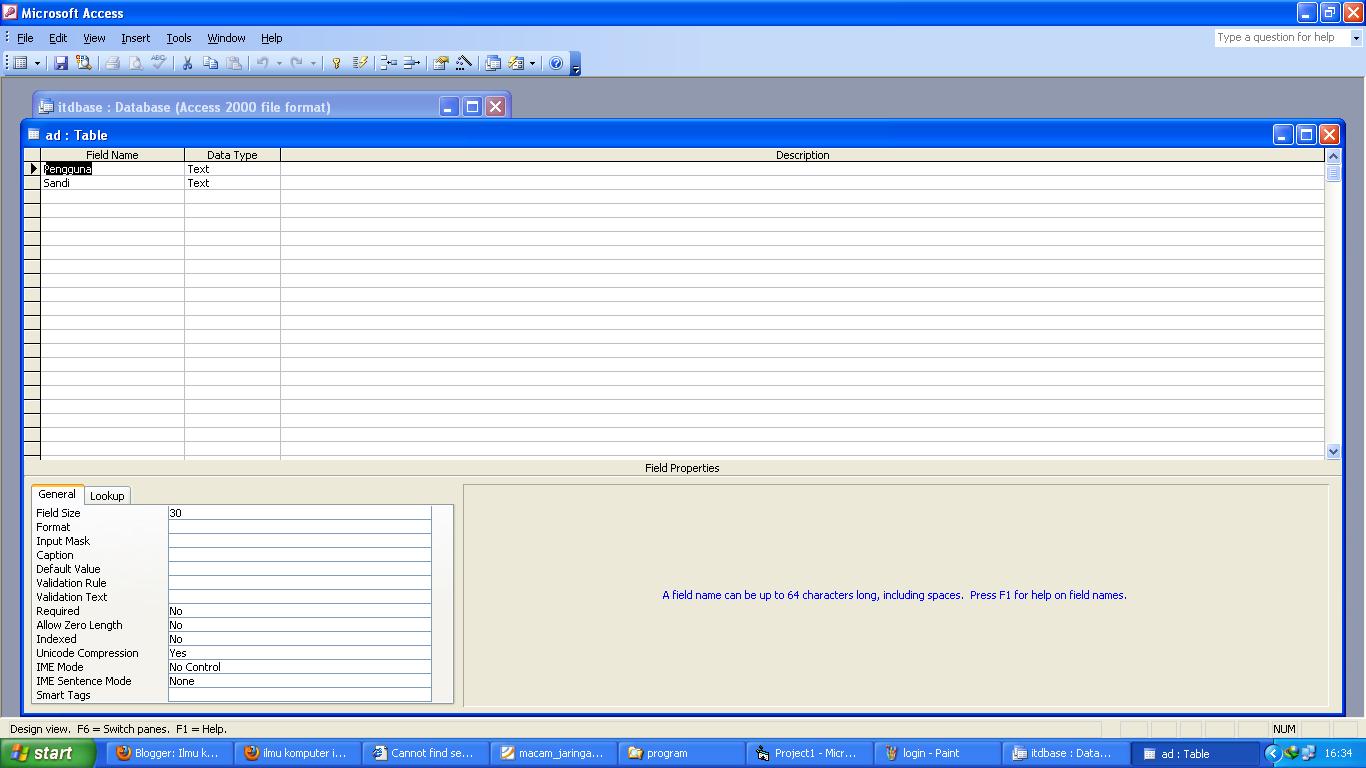Image resolution: width=1366 pixels, height=768 pixels.
Task: Open Print Preview from the toolbar
Action: click(x=136, y=63)
